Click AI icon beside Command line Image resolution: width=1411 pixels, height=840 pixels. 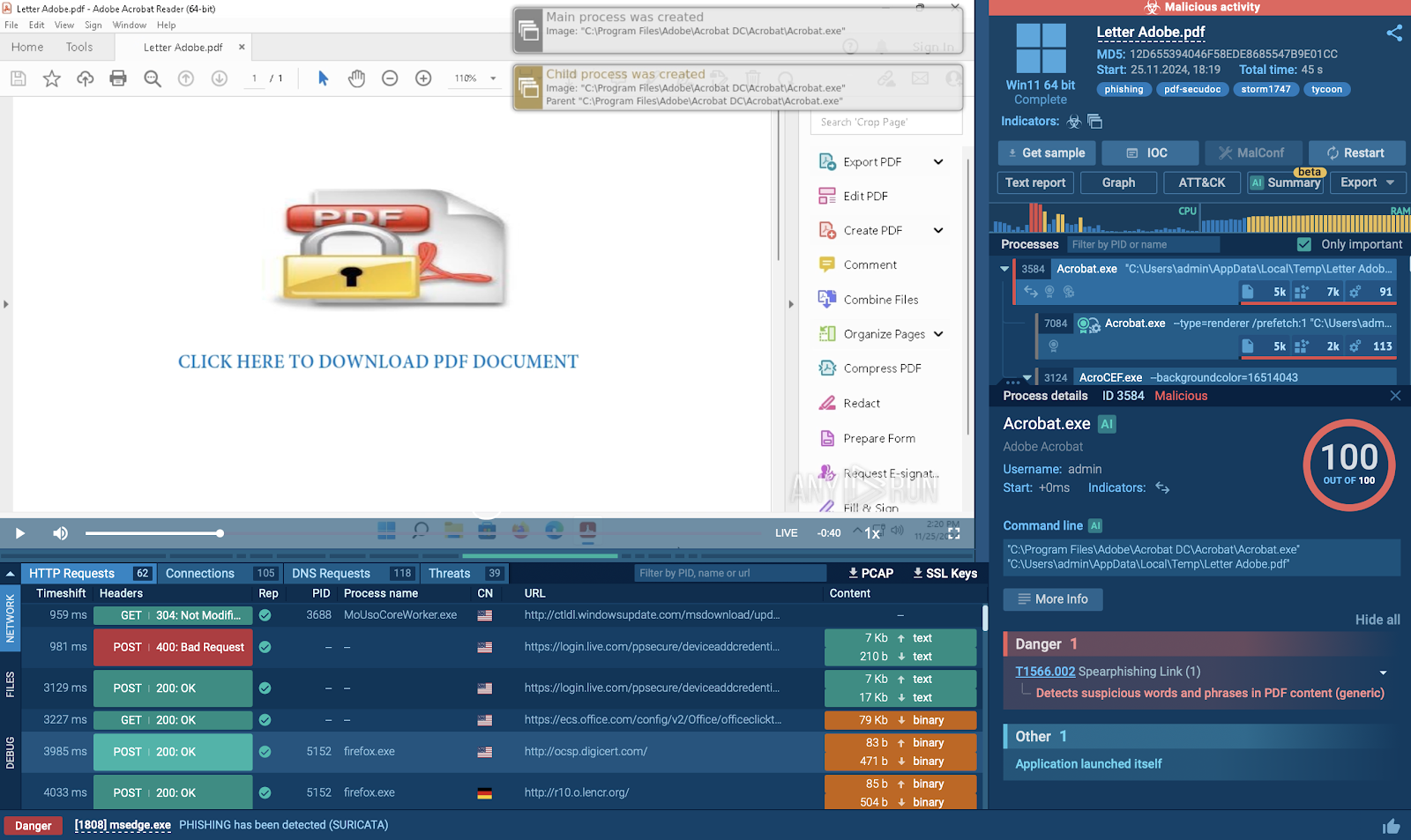click(x=1095, y=525)
